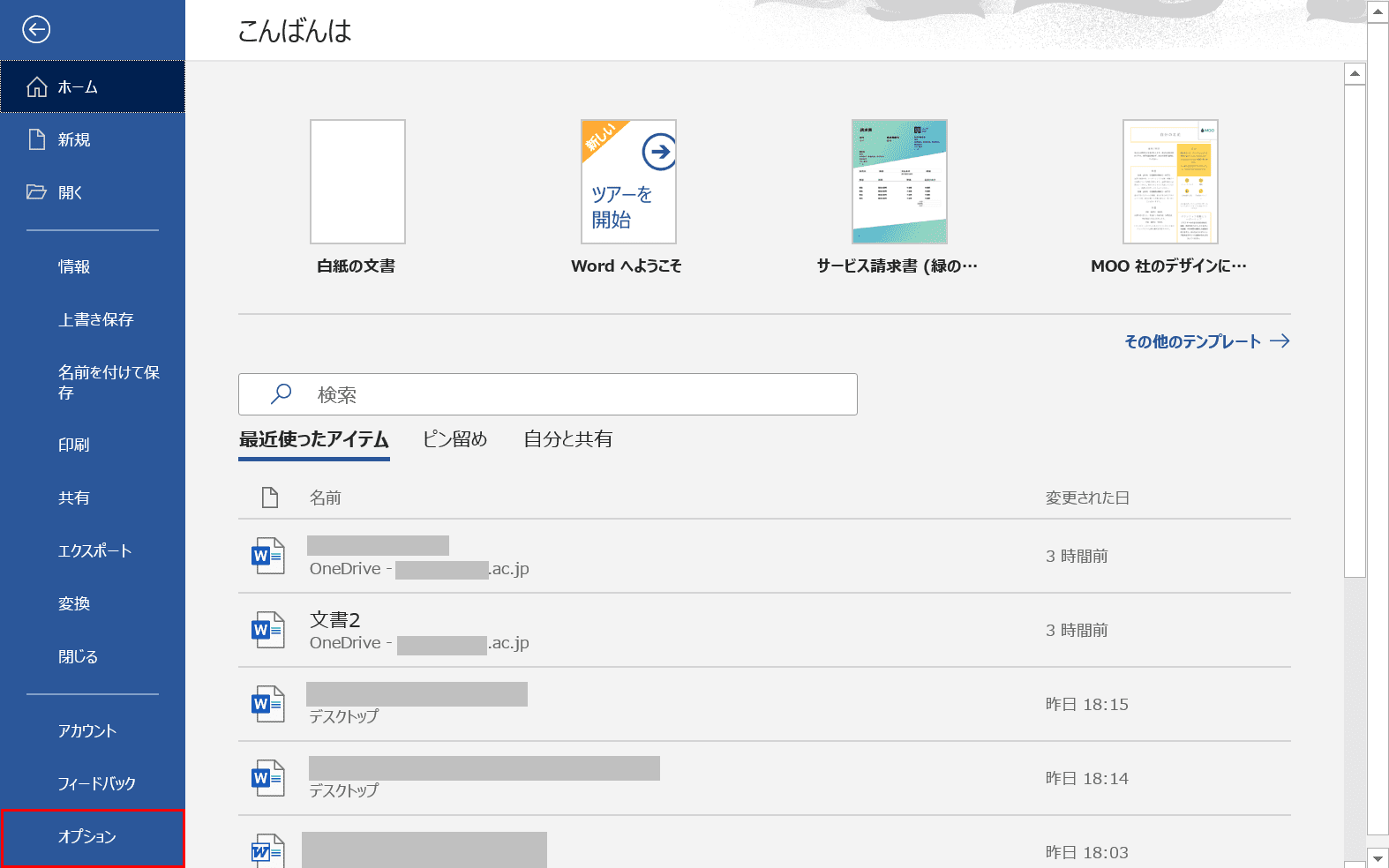
Task: Click 昨日 18:14 modified date
Action: pyautogui.click(x=1087, y=778)
